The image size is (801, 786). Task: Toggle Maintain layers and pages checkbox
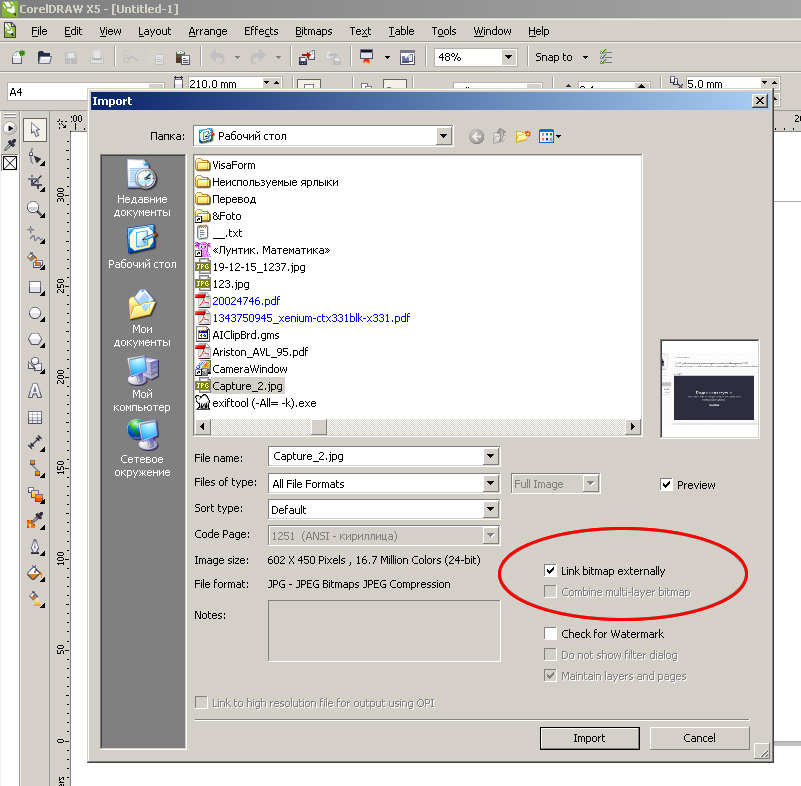point(550,676)
